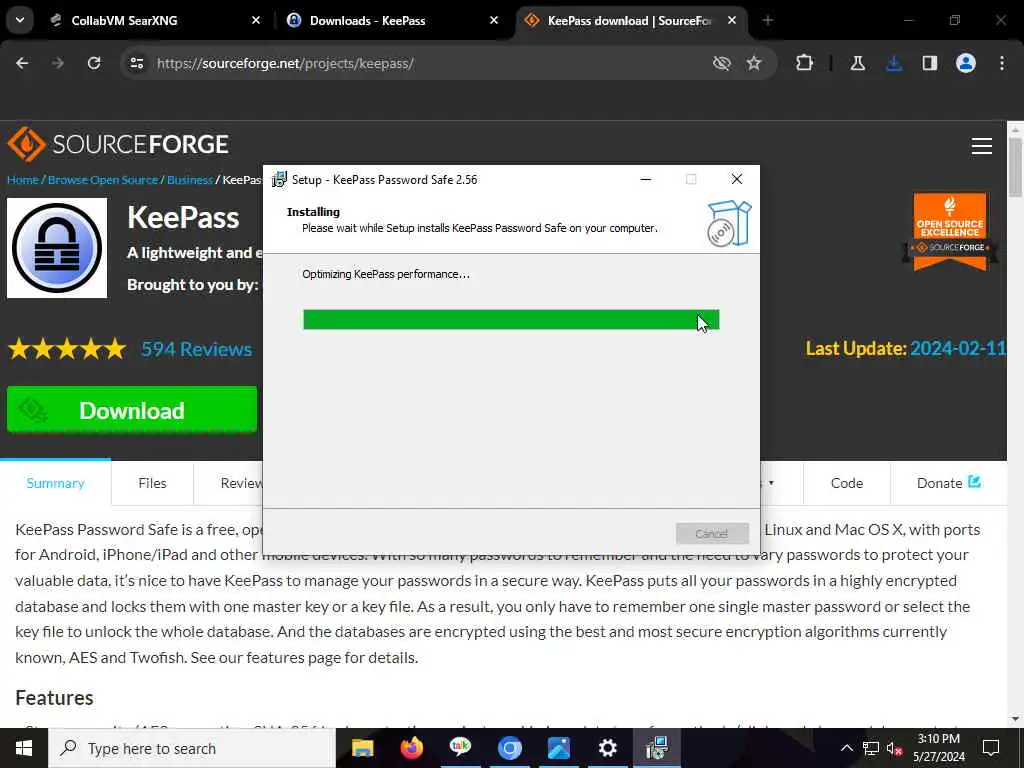This screenshot has height=768, width=1024.
Task: Open the SourceForge hamburger menu
Action: [982, 146]
